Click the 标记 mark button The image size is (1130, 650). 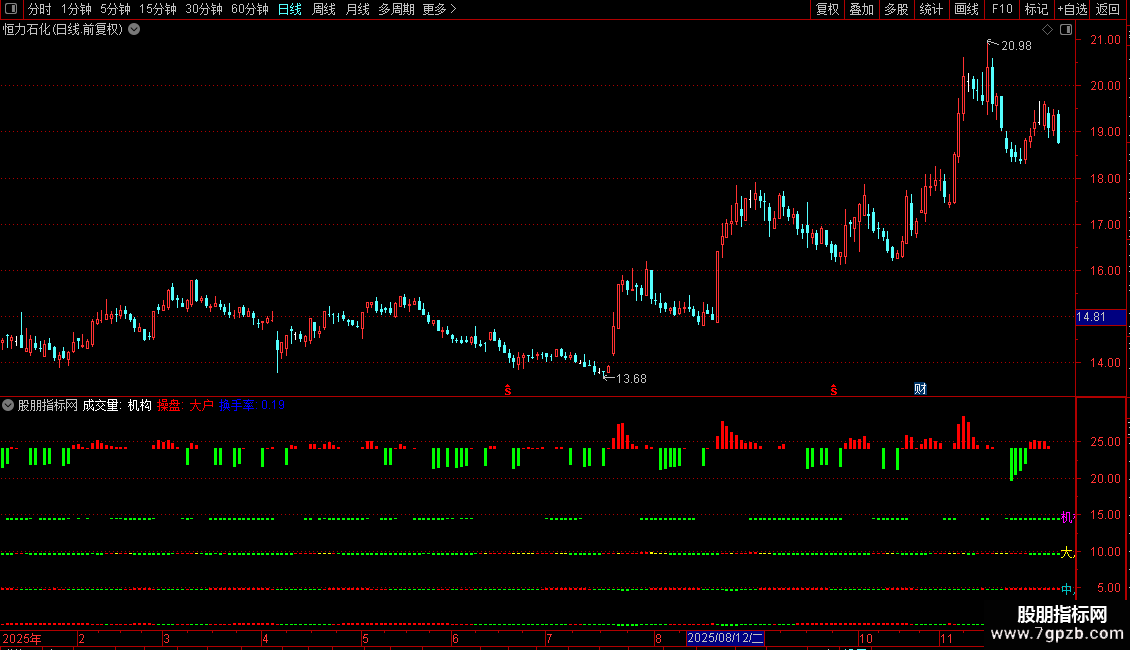(x=1036, y=9)
